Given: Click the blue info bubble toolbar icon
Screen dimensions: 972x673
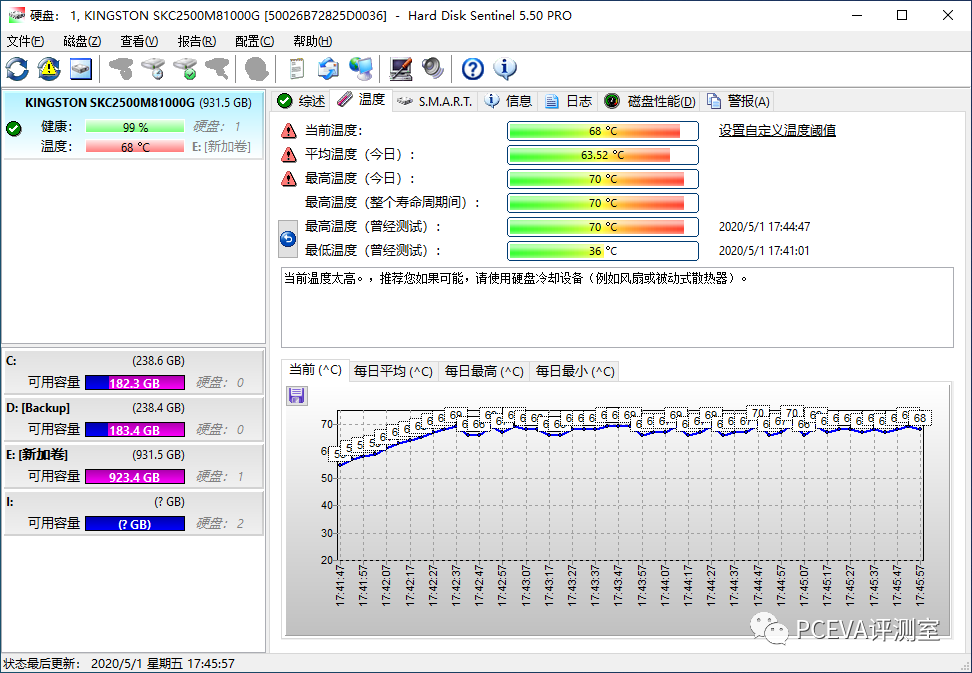Looking at the screenshot, I should (x=505, y=69).
